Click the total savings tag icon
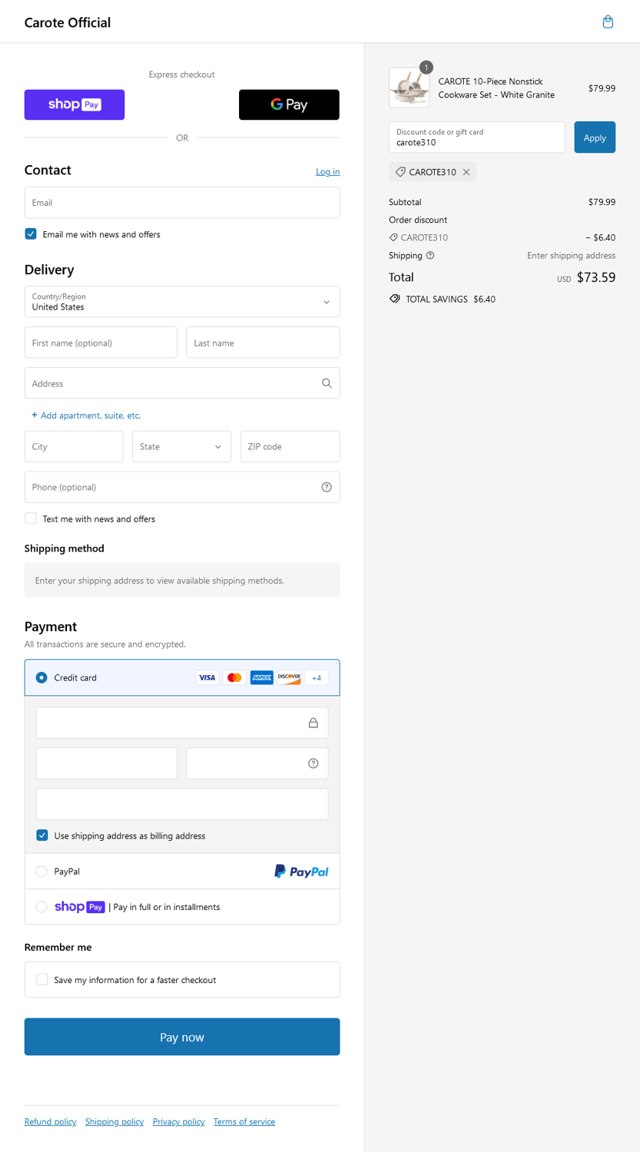Viewport: 640px width, 1152px height. click(395, 299)
